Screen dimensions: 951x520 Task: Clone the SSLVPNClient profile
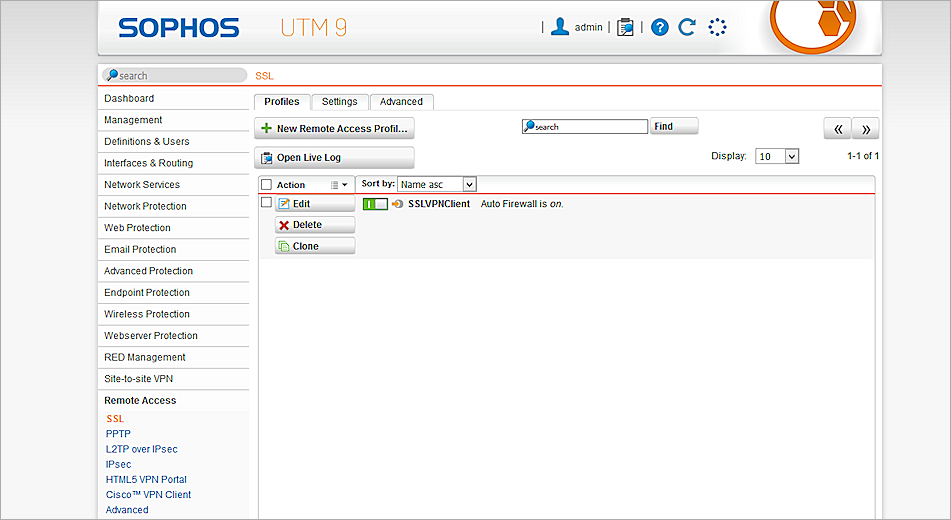coord(315,246)
